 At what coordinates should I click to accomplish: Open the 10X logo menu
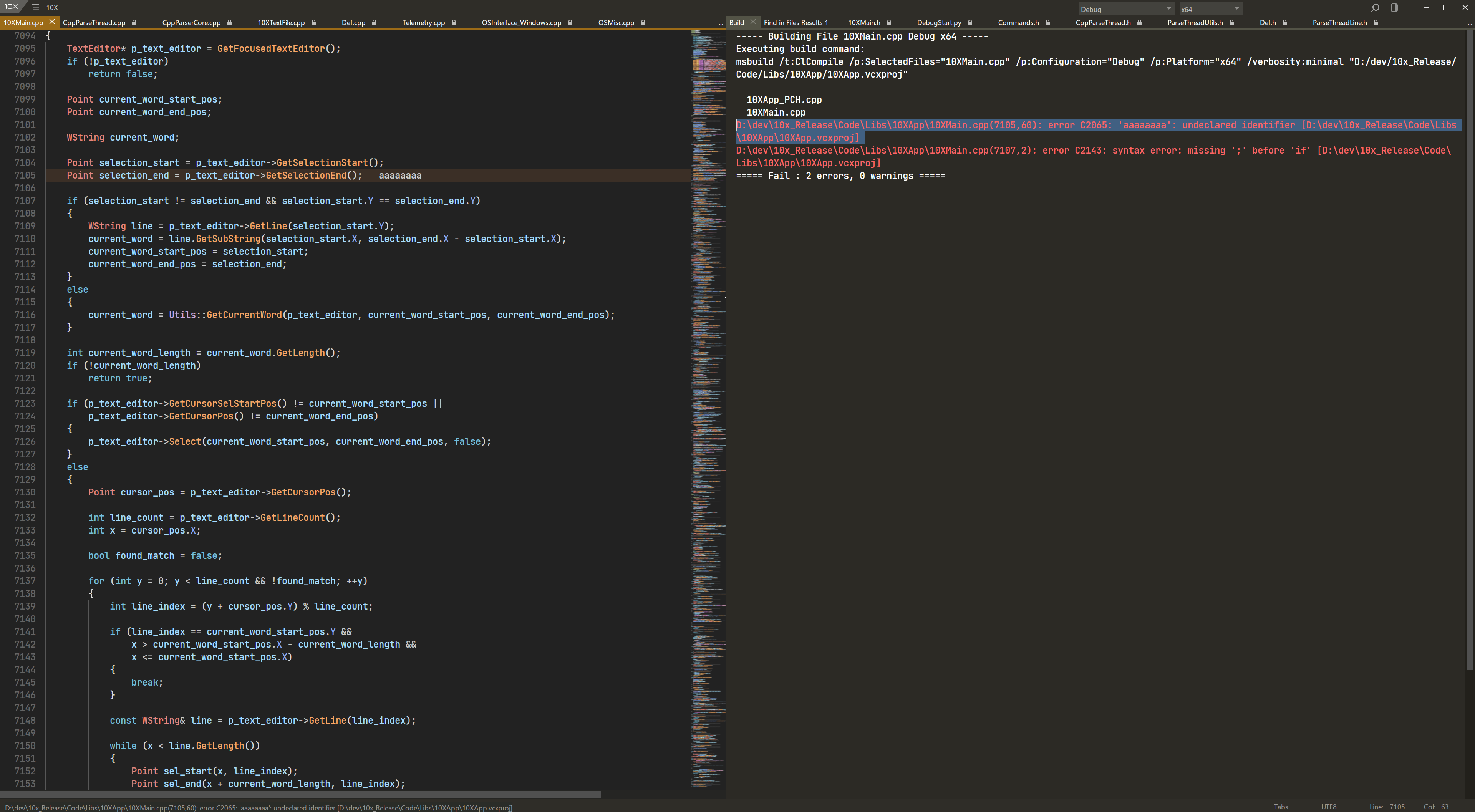[12, 7]
